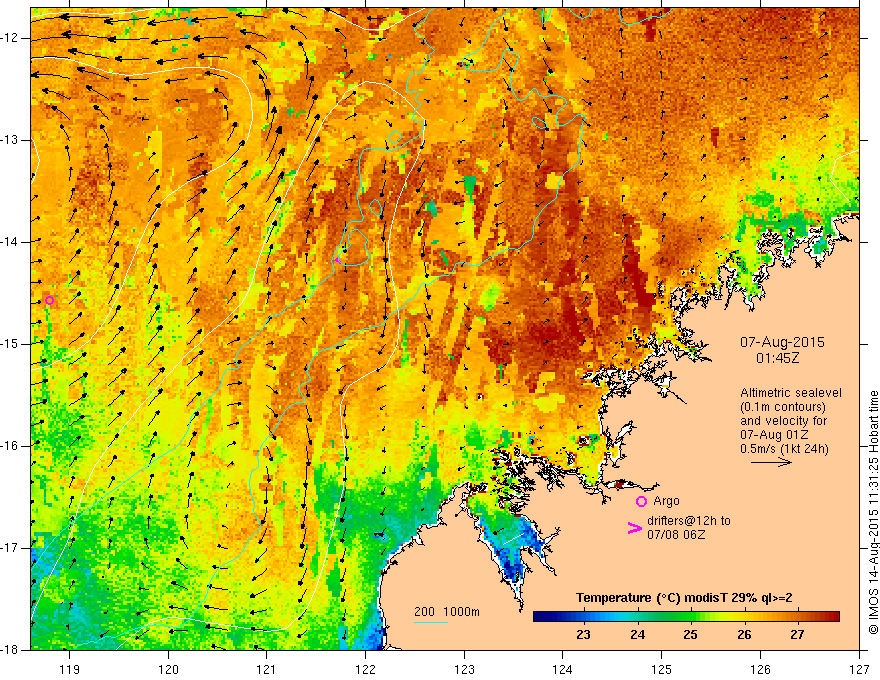Click the 0.5m/s velocity reference arrow
Viewport: 880px width, 680px height.
771,462
